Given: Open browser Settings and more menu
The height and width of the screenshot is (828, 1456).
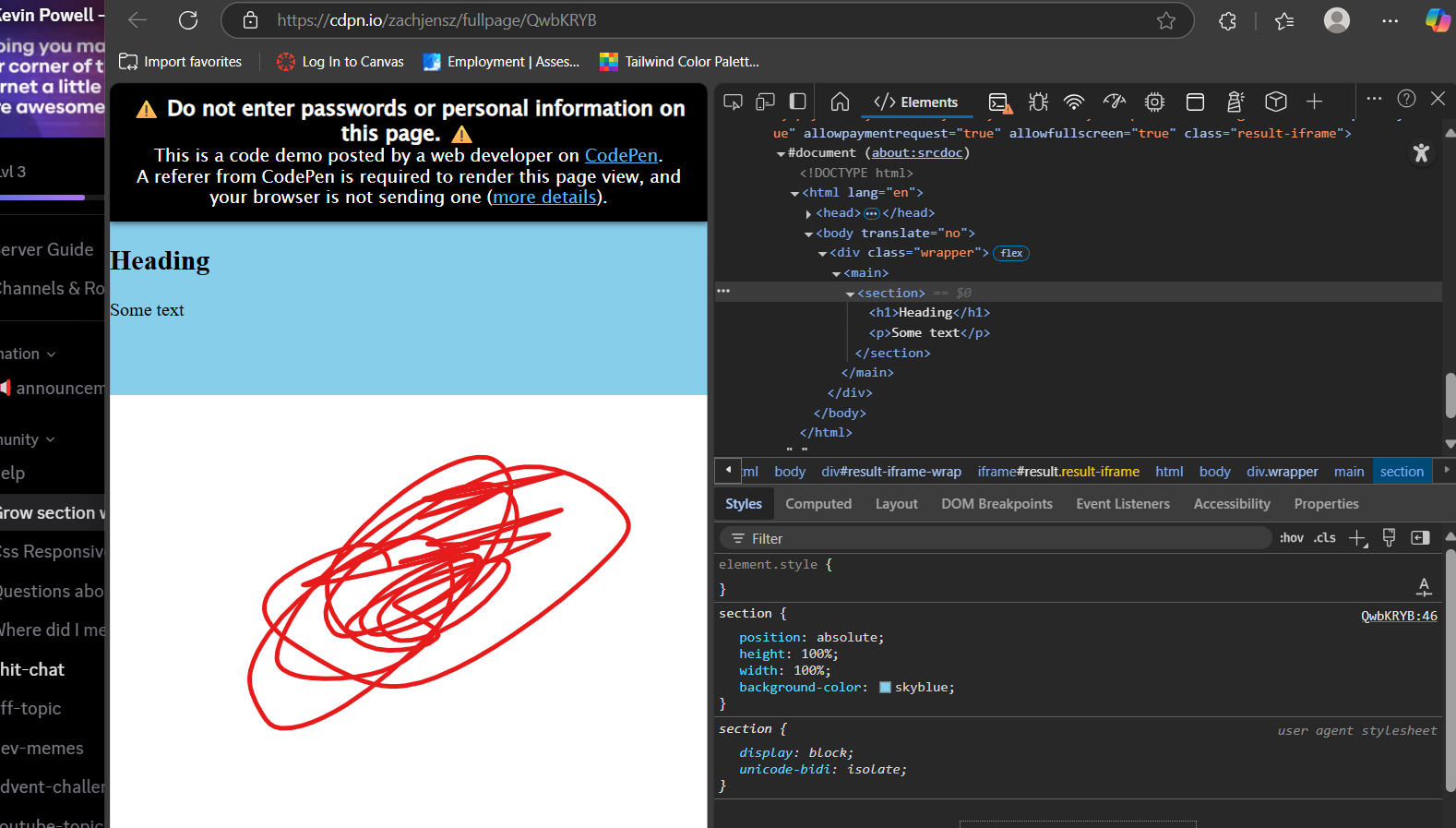Looking at the screenshot, I should [x=1390, y=20].
